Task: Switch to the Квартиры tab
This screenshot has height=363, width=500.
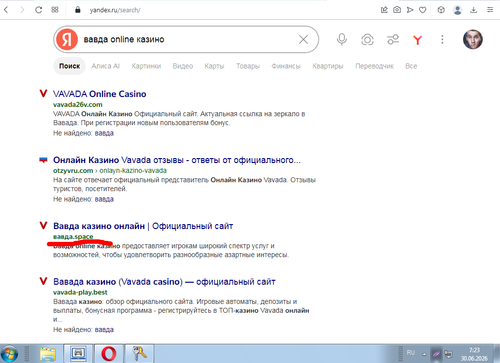Action: [x=328, y=66]
